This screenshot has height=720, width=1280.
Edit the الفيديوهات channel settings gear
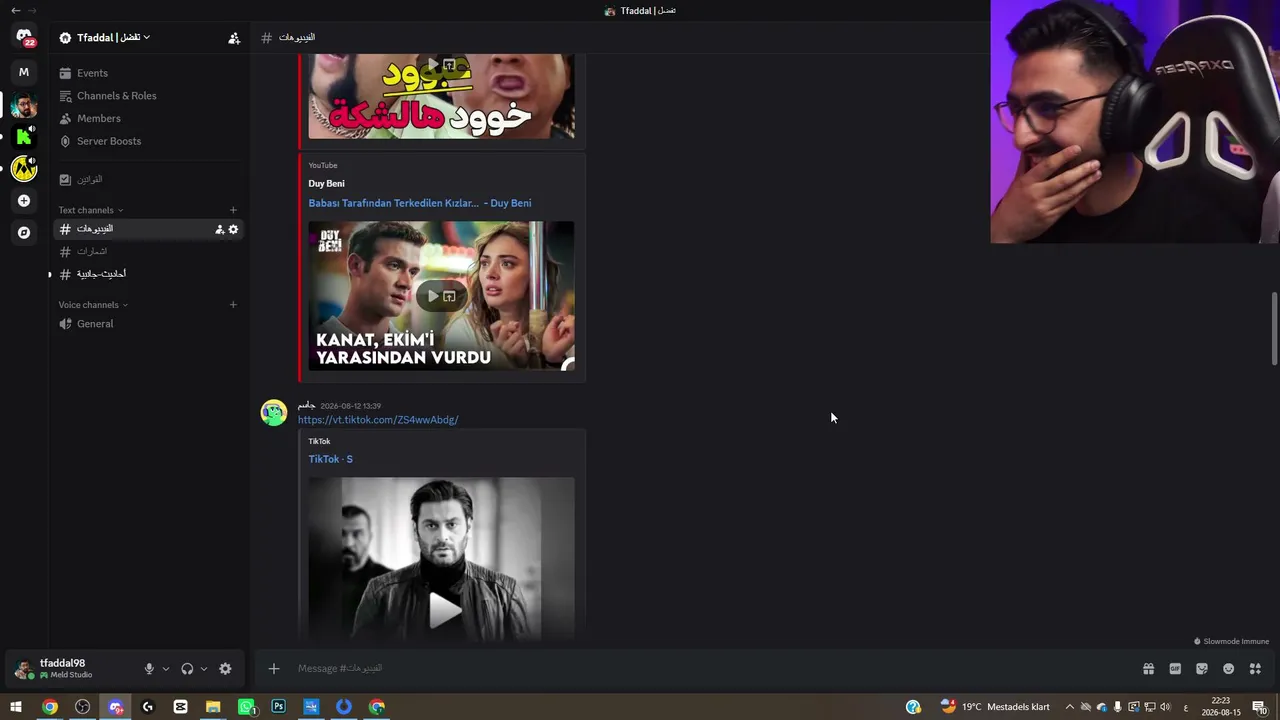[233, 230]
